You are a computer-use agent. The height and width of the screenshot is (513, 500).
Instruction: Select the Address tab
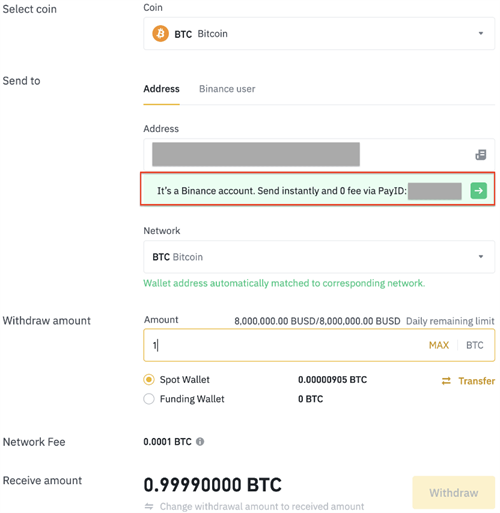(161, 89)
